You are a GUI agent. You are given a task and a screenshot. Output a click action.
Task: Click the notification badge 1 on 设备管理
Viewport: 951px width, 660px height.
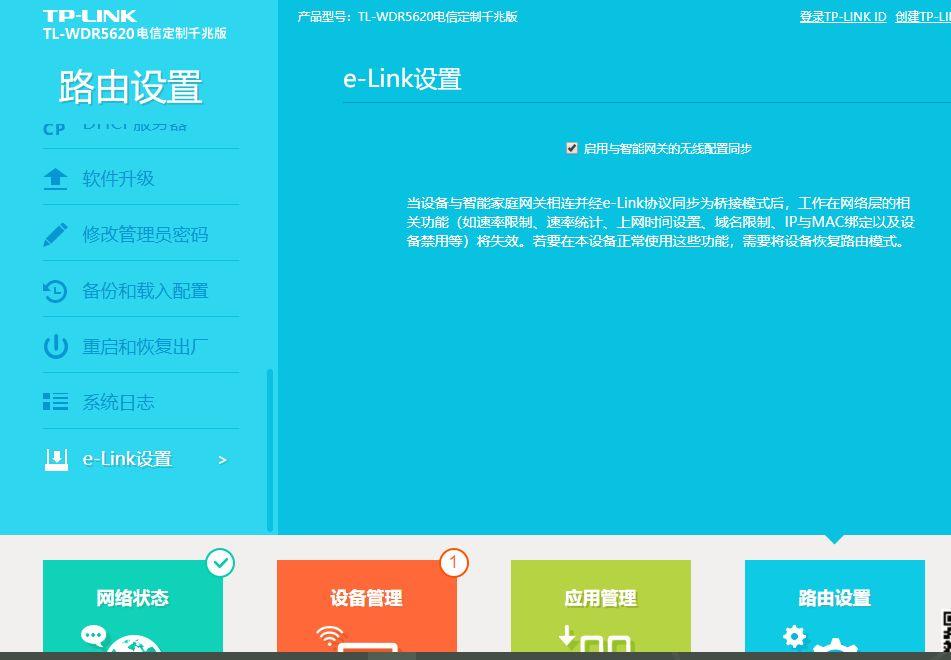(x=454, y=562)
